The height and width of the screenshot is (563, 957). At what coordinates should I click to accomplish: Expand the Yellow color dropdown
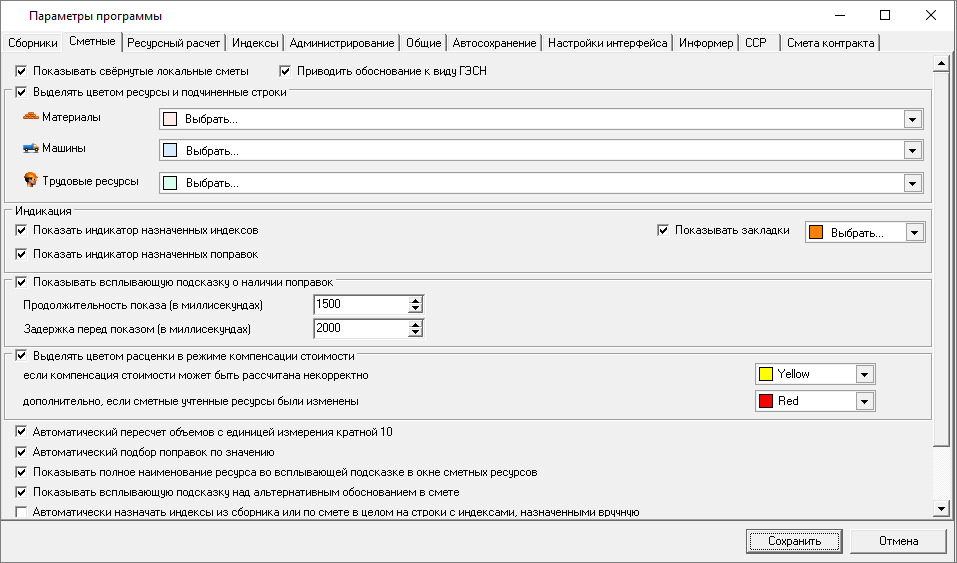coord(865,374)
